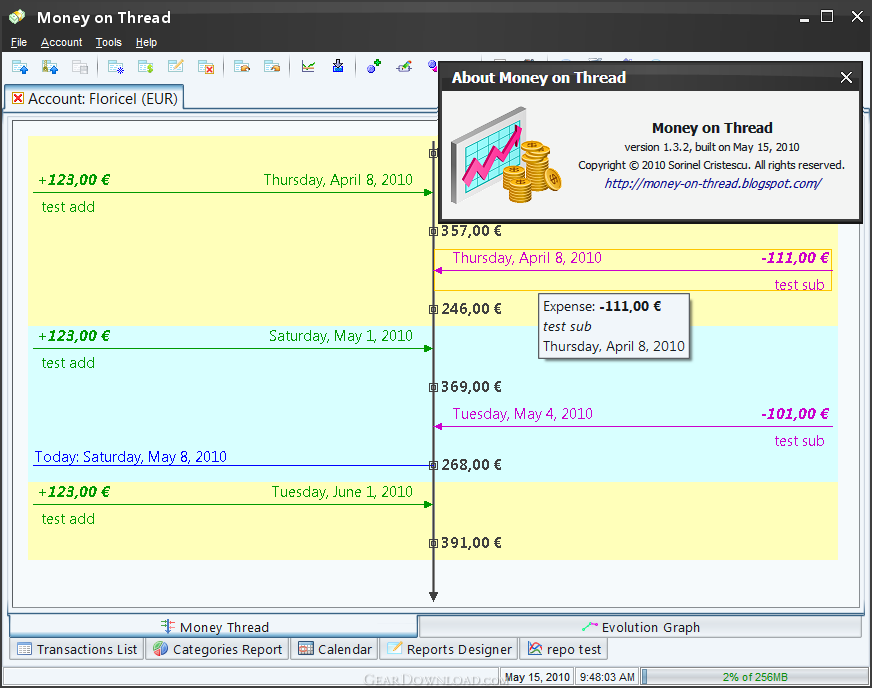The width and height of the screenshot is (872, 688).
Task: Click the copyright Sorinel Cristescu line
Action: [711, 165]
